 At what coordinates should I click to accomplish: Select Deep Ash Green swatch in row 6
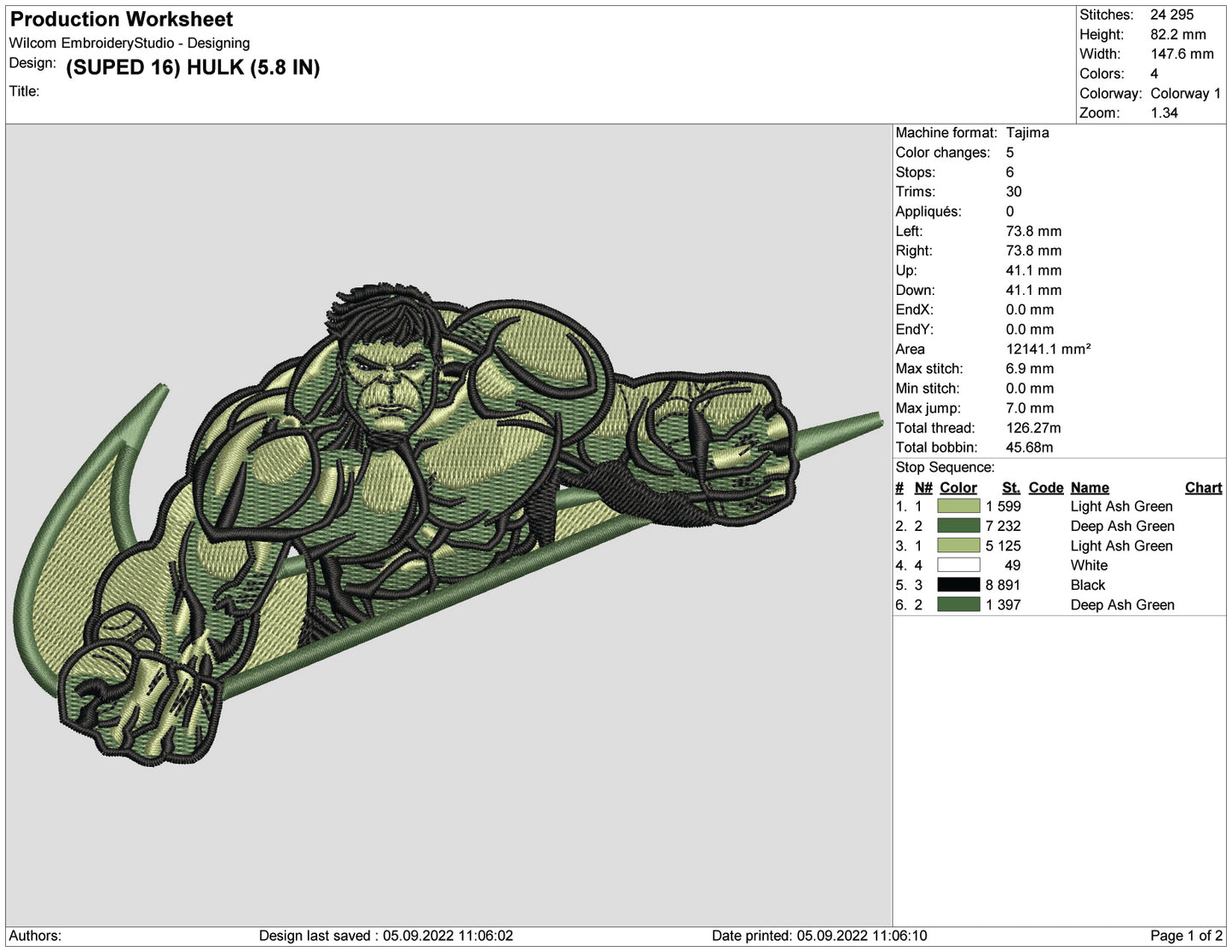point(958,604)
